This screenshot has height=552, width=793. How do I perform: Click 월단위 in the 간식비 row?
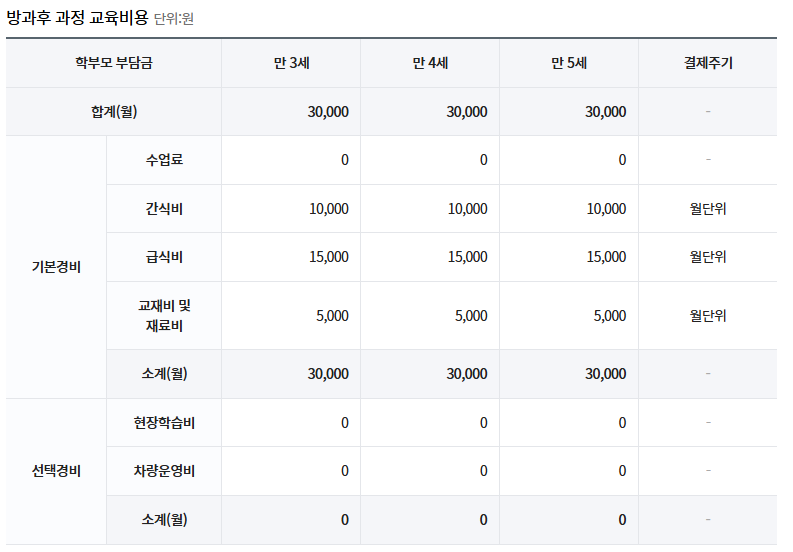(x=707, y=209)
